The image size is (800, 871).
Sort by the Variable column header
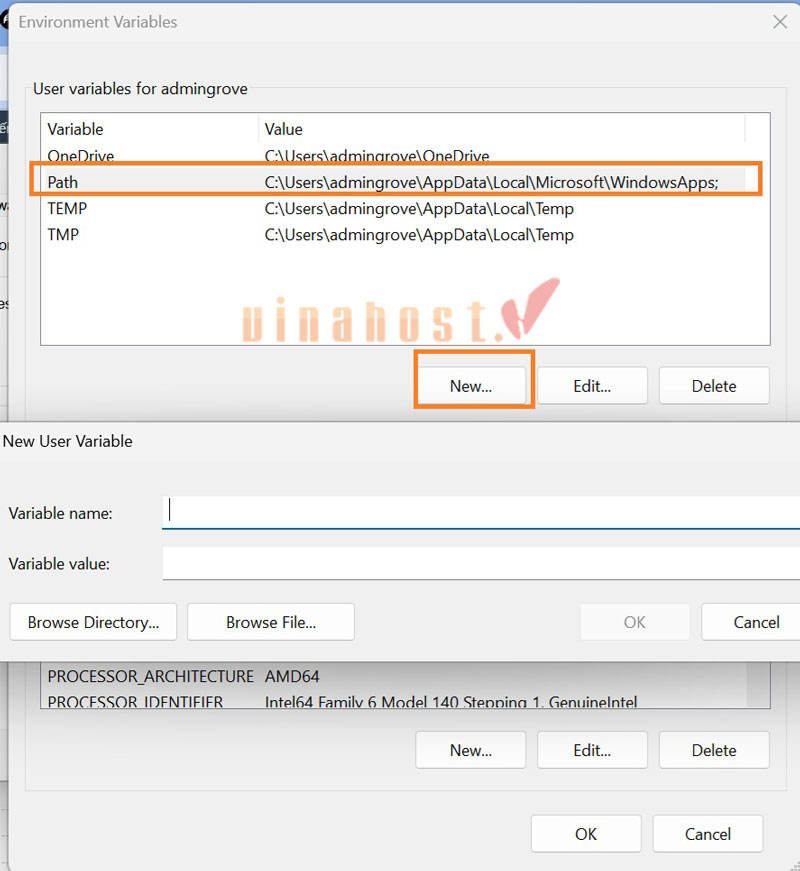[150, 129]
